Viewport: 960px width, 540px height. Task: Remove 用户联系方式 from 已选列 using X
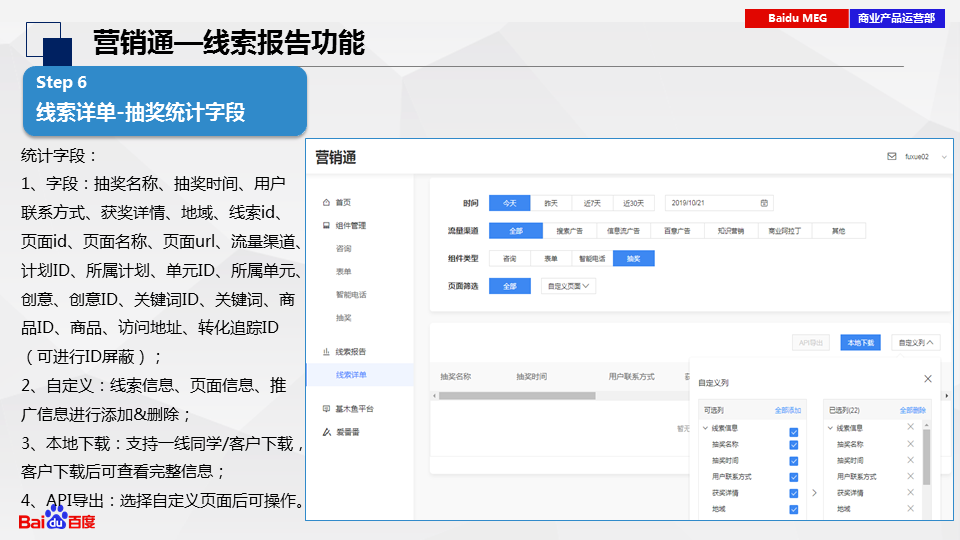(x=910, y=476)
